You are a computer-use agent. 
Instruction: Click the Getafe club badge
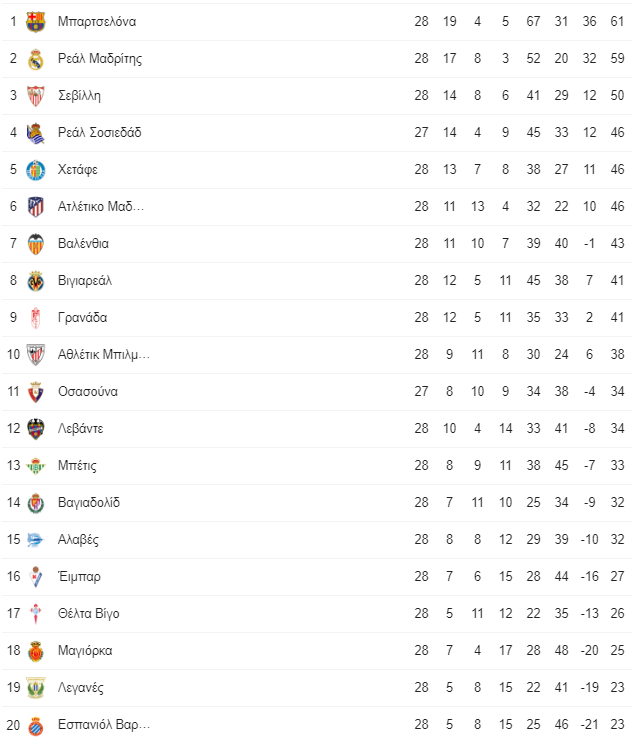pyautogui.click(x=36, y=170)
